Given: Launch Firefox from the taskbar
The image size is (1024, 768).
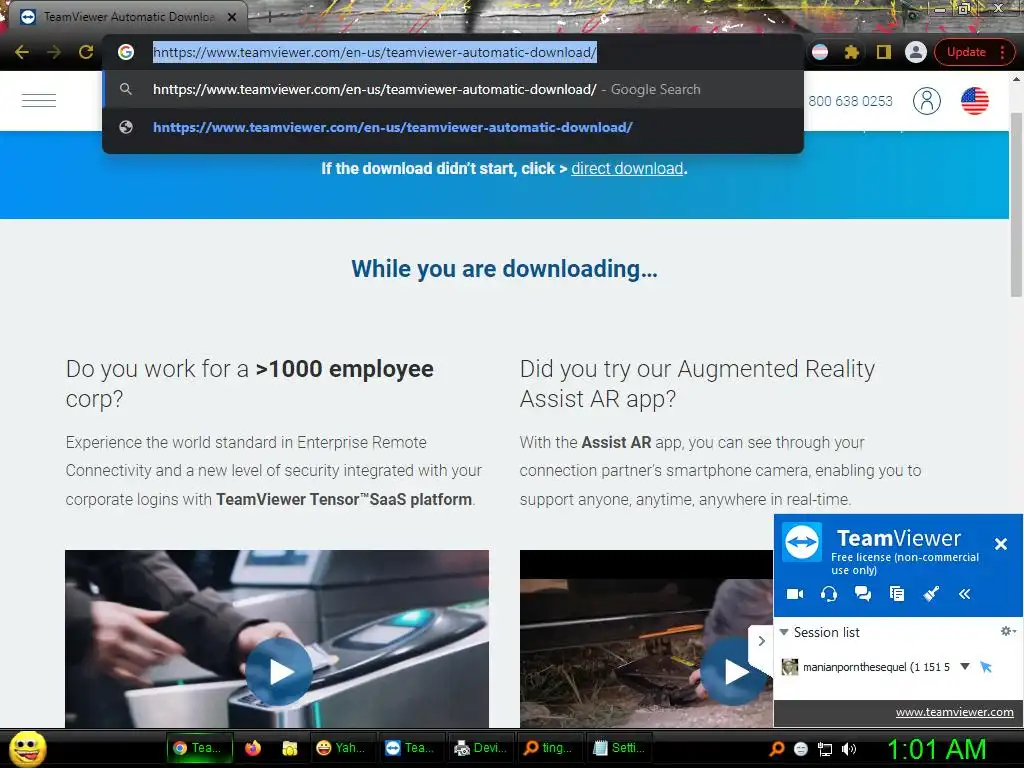Looking at the screenshot, I should tap(253, 748).
